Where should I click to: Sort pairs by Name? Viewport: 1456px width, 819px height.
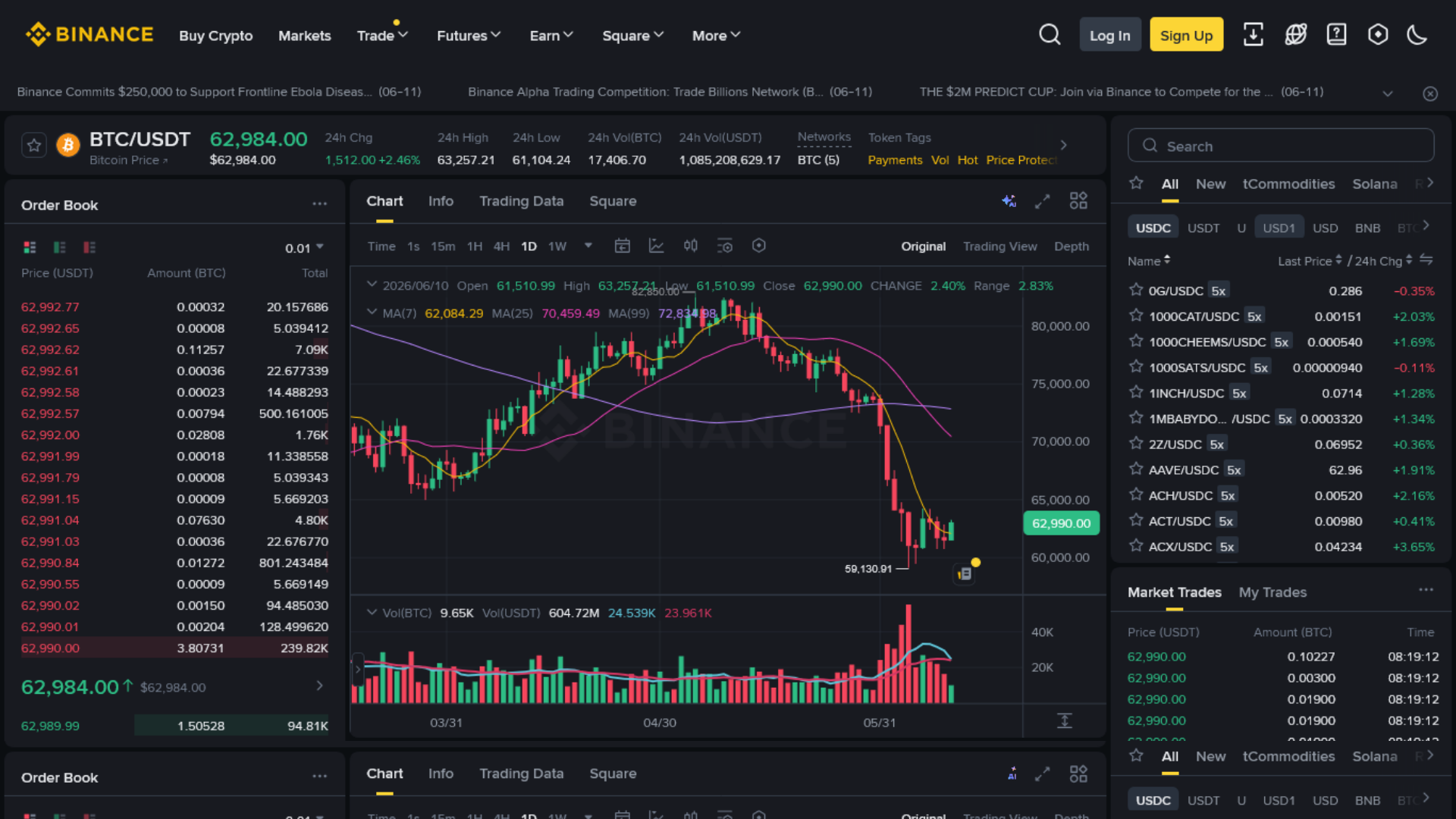pyautogui.click(x=1149, y=261)
